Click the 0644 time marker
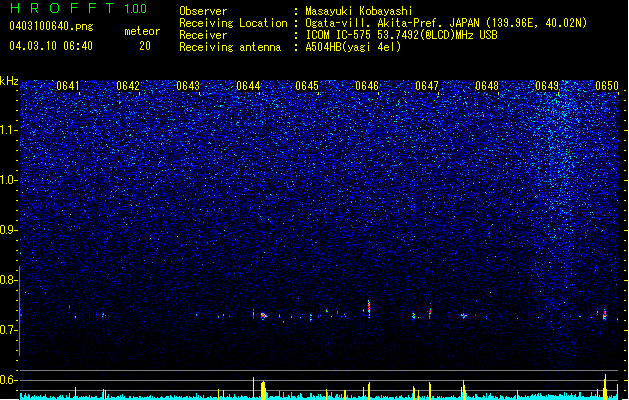 coord(248,86)
